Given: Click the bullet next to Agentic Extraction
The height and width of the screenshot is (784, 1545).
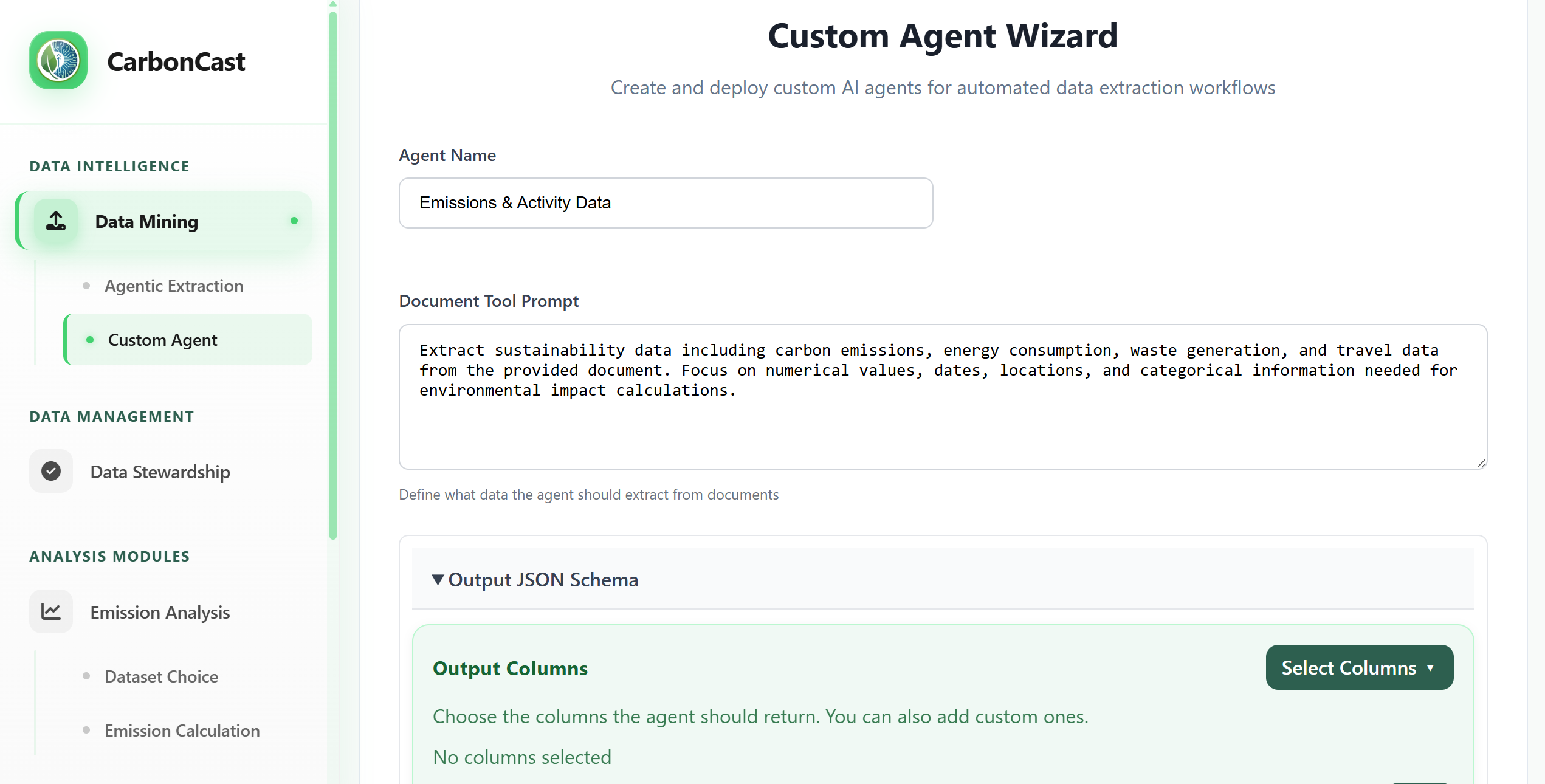Looking at the screenshot, I should (86, 286).
